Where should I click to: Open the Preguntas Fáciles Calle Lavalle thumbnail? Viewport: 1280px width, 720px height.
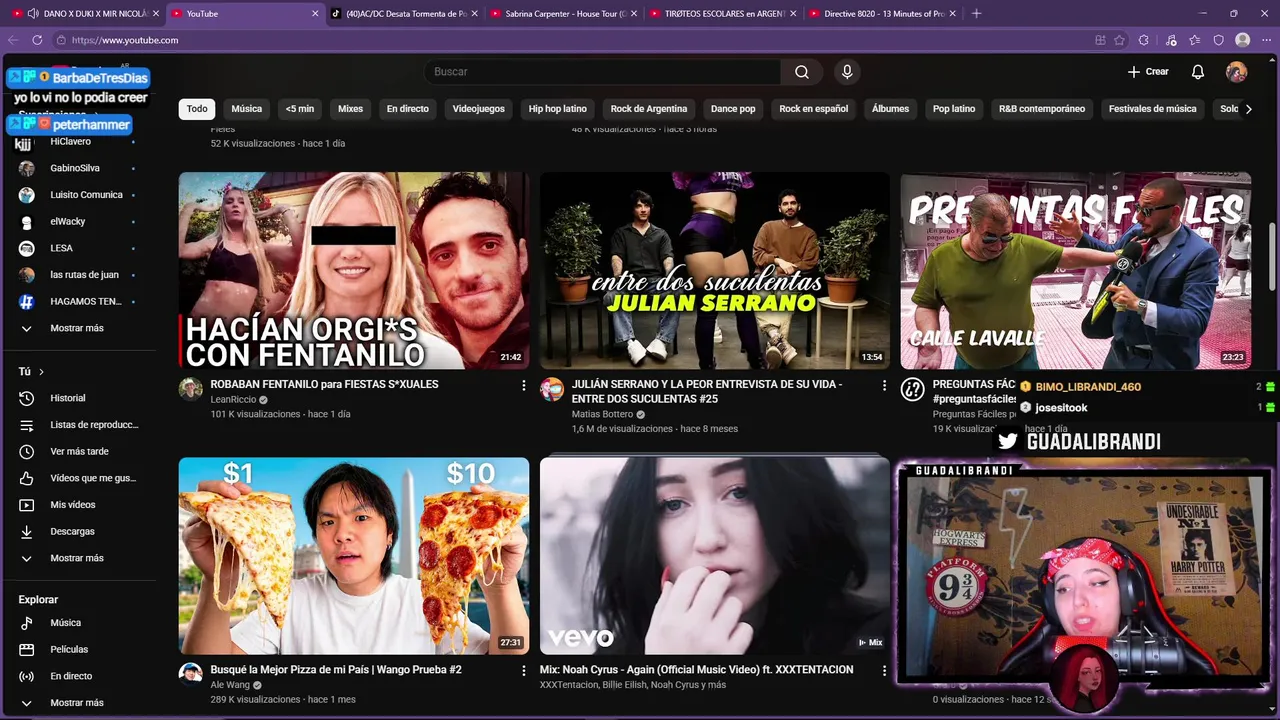[x=1075, y=271]
